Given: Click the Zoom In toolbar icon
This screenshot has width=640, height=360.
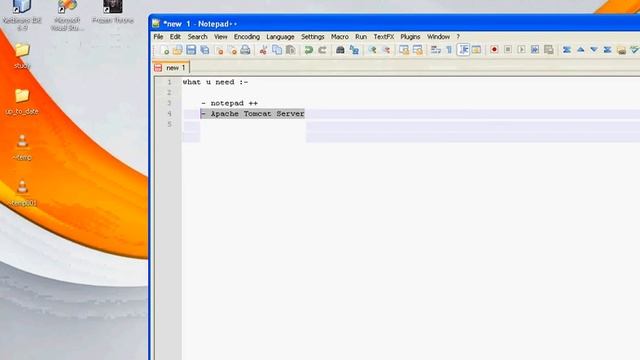Looking at the screenshot, I should pos(372,50).
